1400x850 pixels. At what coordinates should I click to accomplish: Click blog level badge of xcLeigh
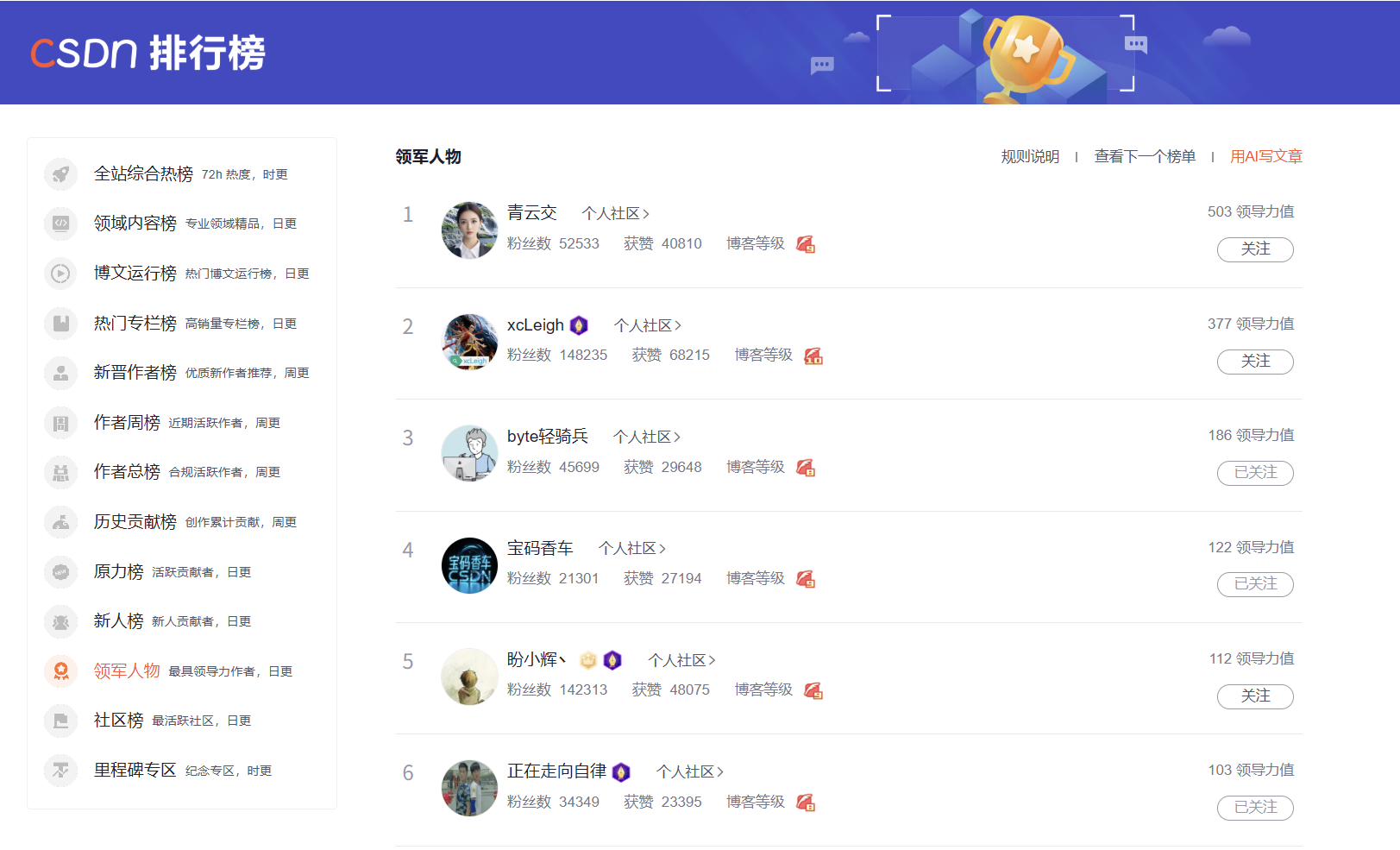click(x=813, y=356)
